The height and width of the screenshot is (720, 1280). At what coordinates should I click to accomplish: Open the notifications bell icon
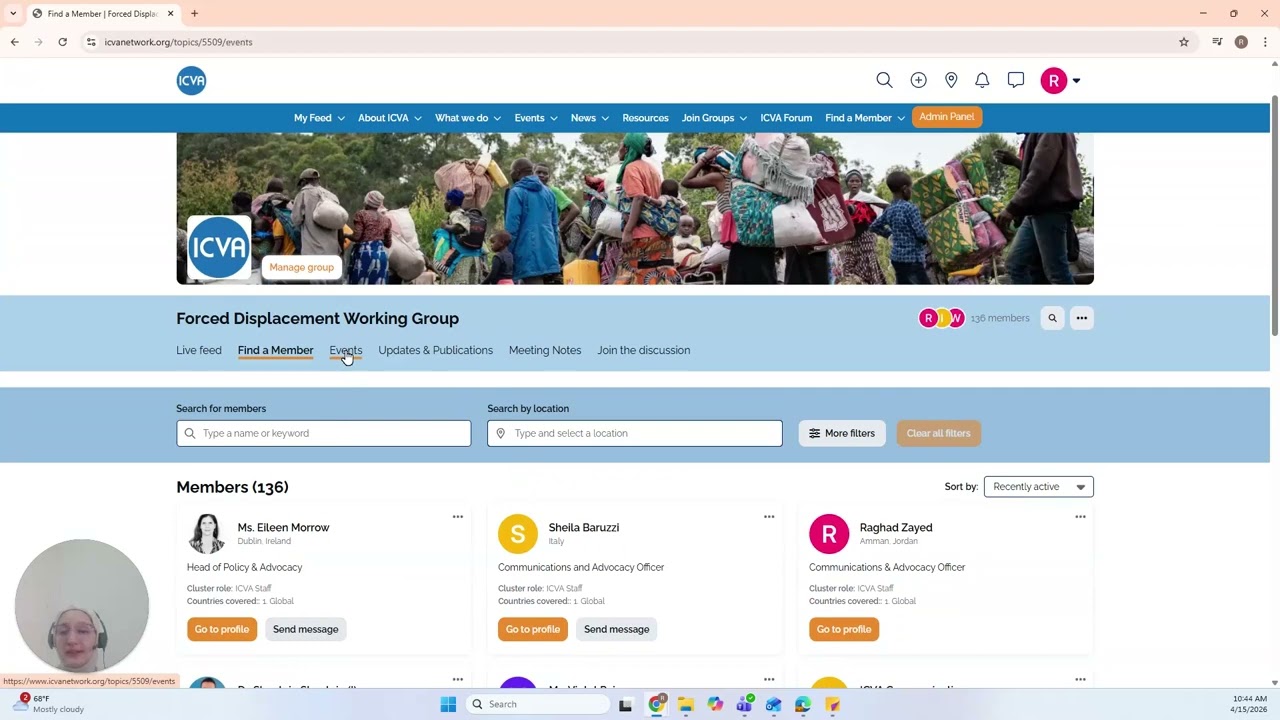tap(982, 80)
